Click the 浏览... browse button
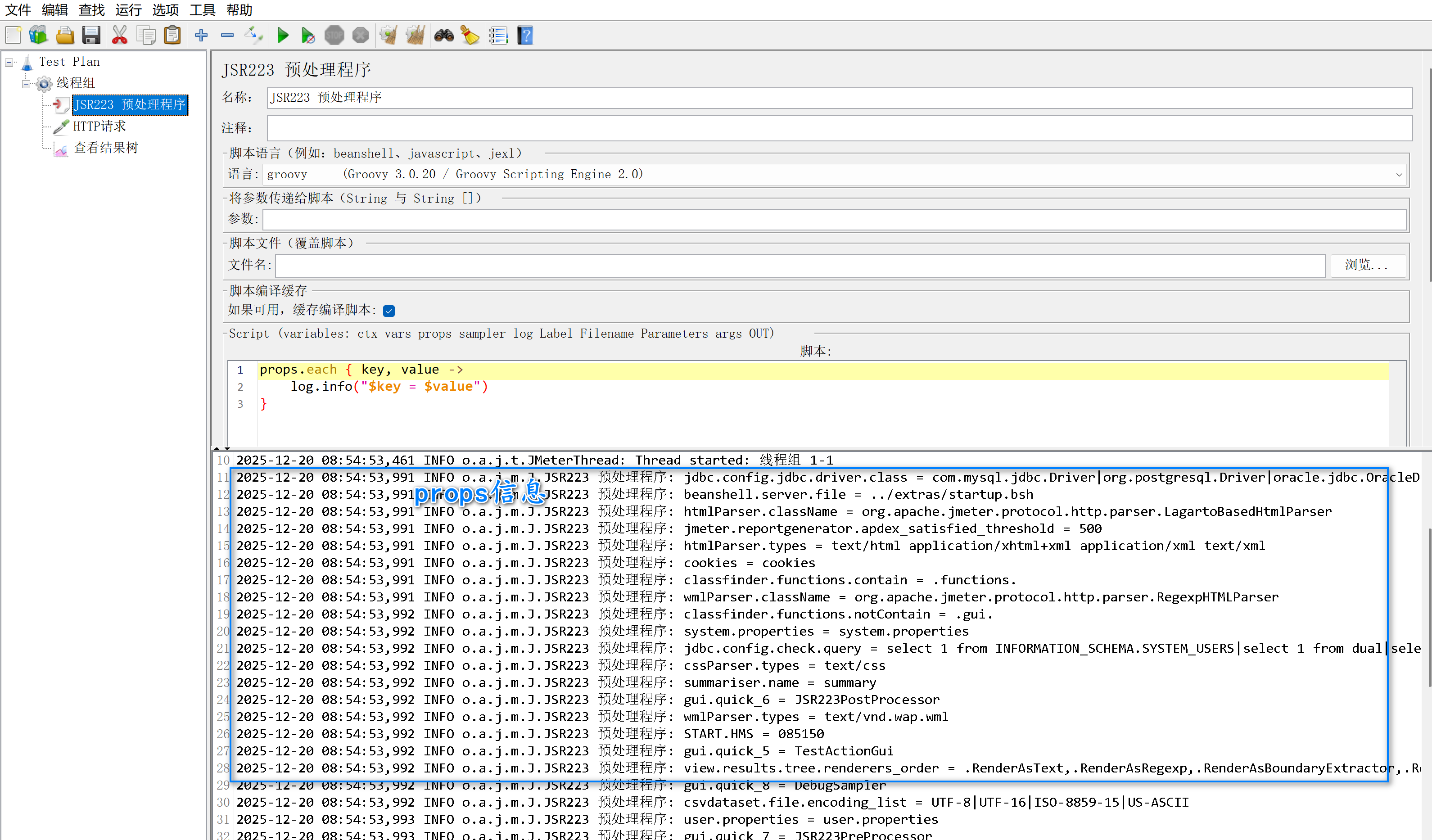The image size is (1432, 840). click(1367, 266)
